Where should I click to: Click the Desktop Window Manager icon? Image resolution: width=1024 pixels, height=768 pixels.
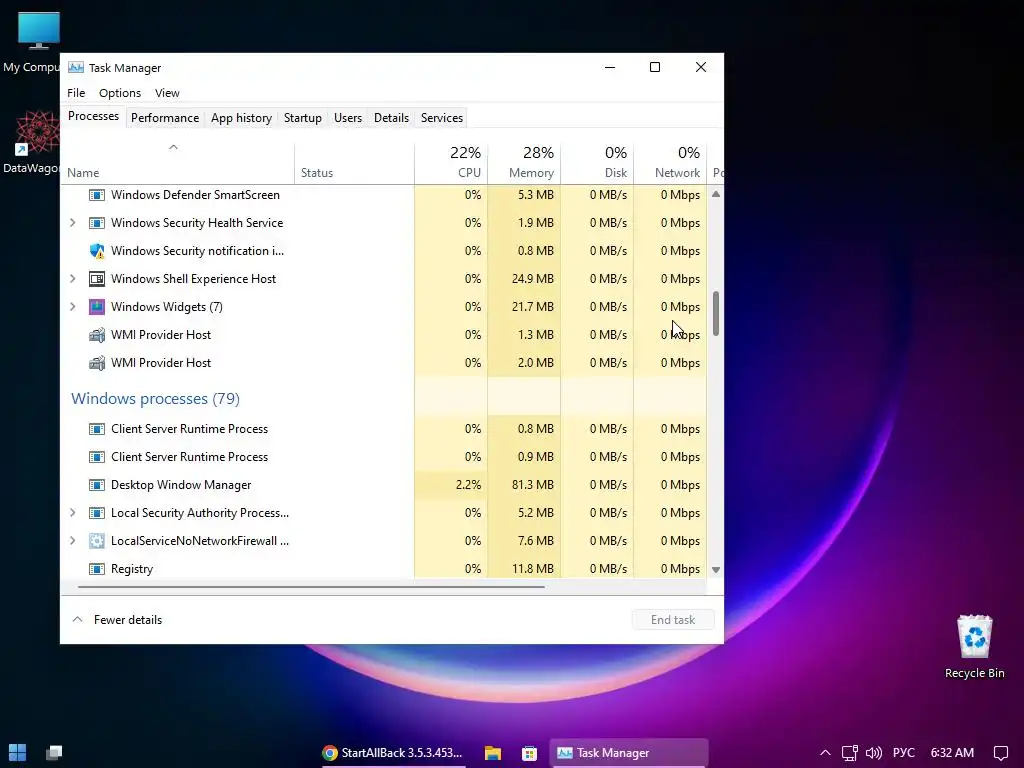coord(97,485)
